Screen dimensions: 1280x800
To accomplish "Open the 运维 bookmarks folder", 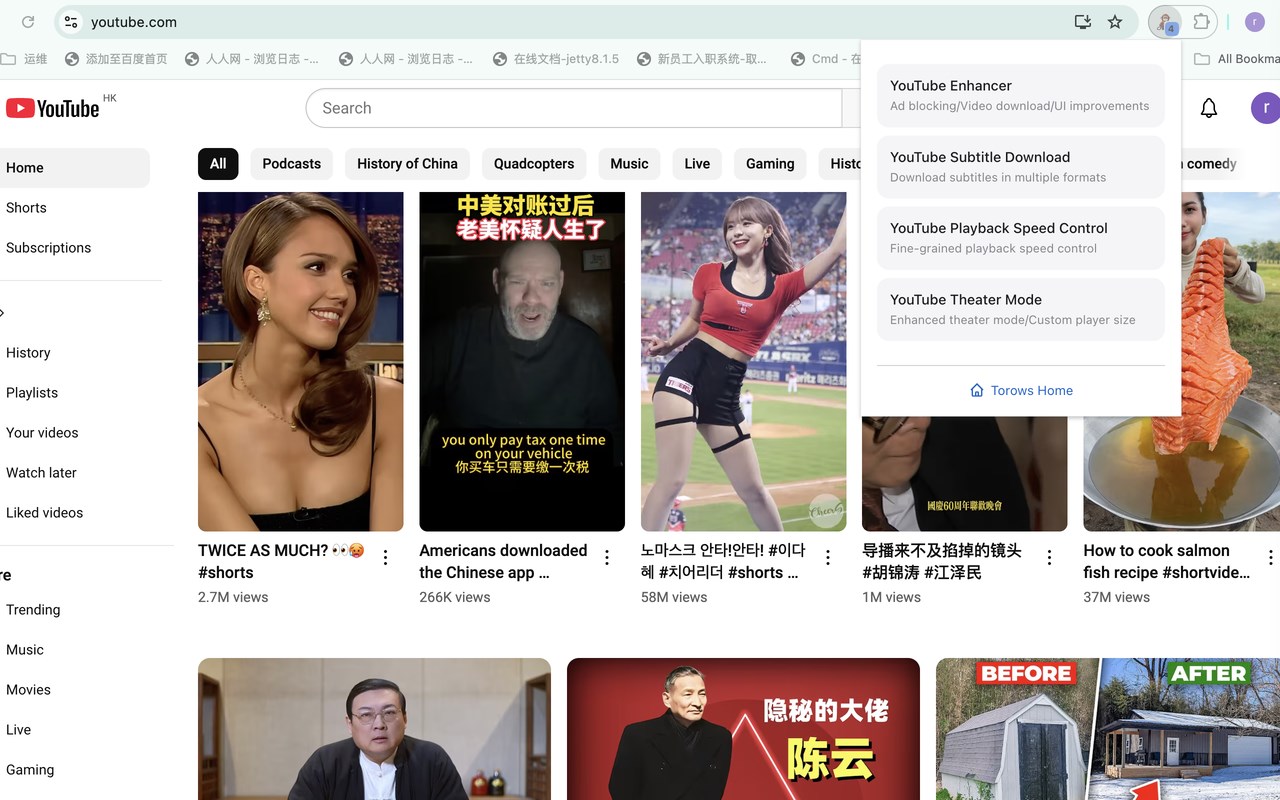I will [24, 59].
